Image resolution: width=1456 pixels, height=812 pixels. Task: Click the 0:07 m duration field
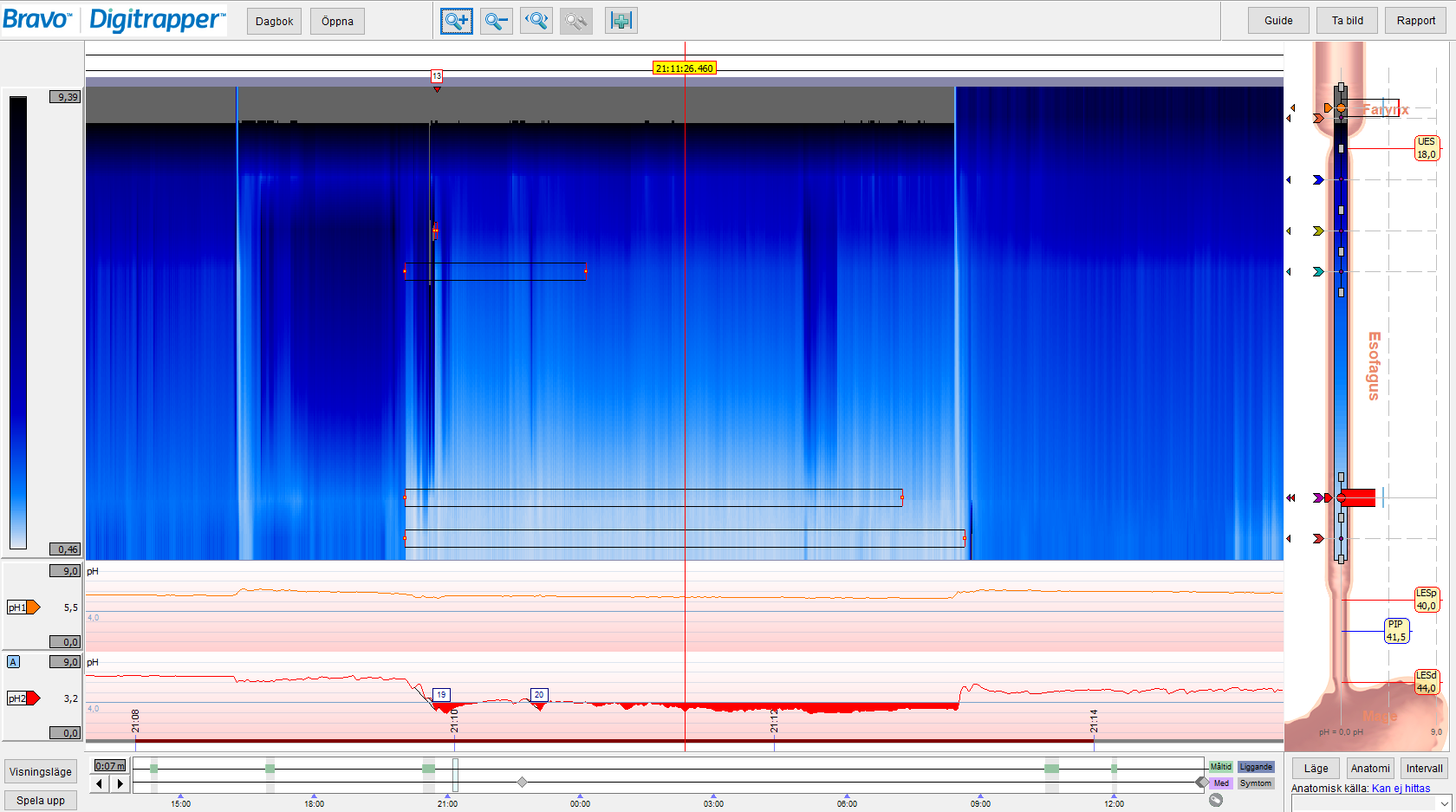click(110, 766)
